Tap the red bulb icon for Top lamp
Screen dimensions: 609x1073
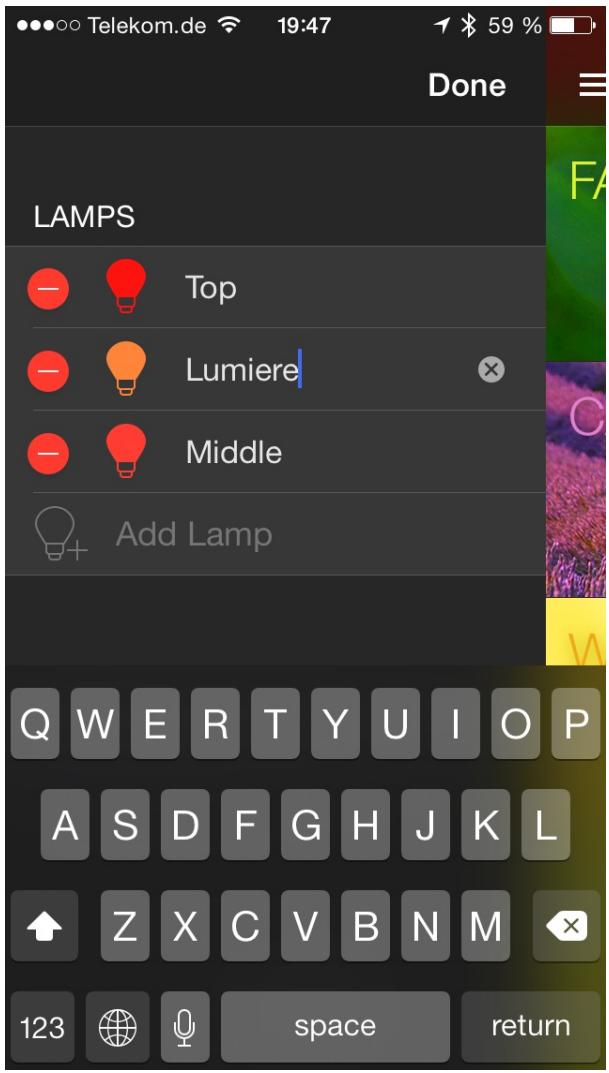click(126, 287)
